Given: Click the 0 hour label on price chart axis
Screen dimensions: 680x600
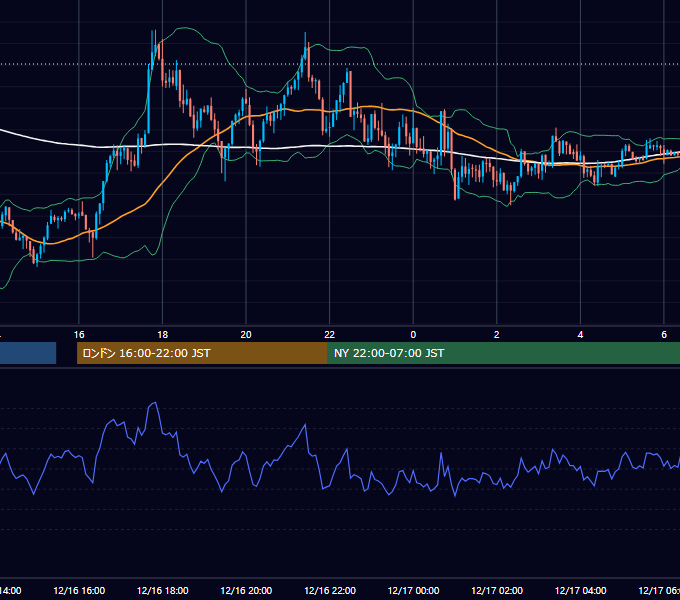Looking at the screenshot, I should (x=413, y=335).
